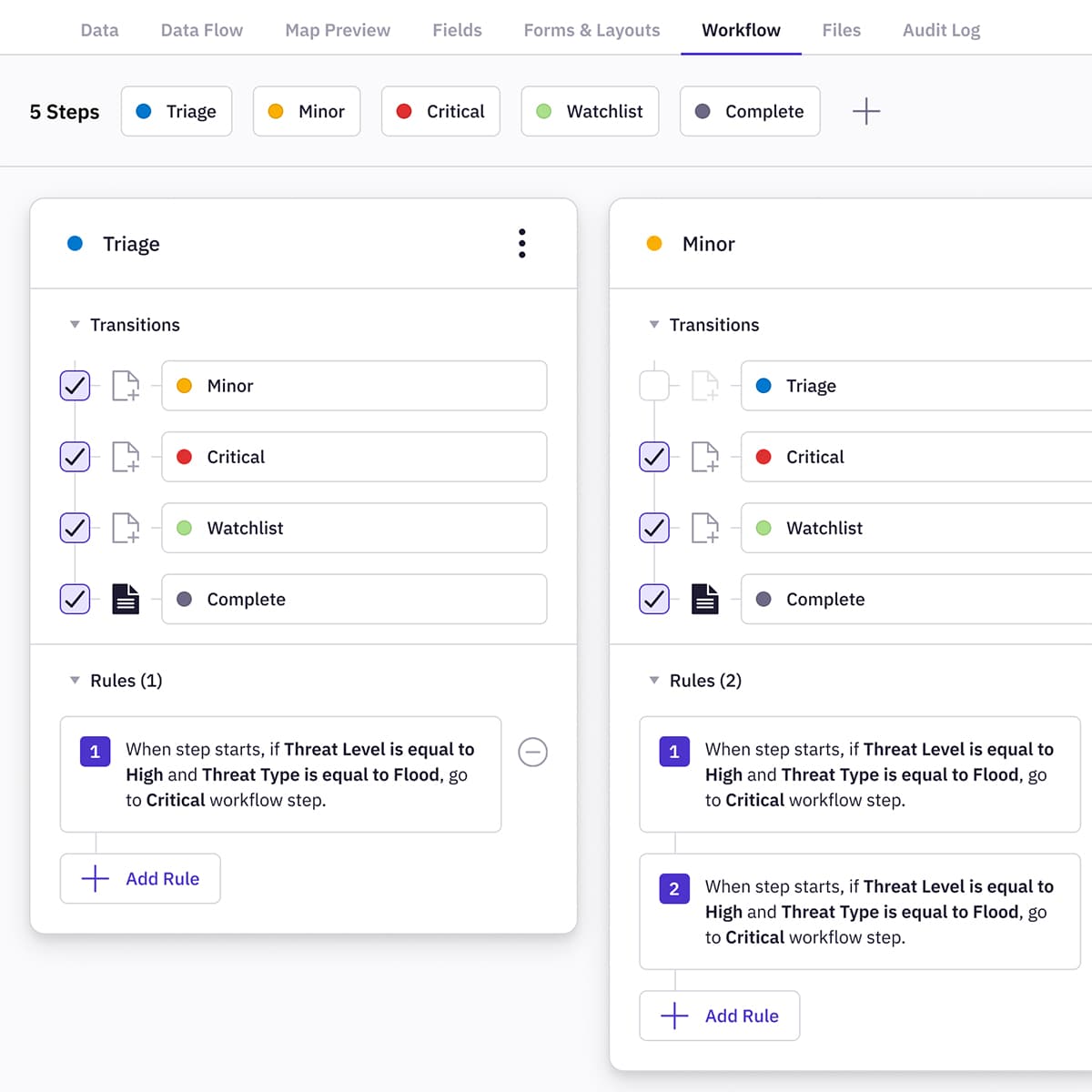Image resolution: width=1092 pixels, height=1092 pixels.
Task: Collapse the Transitions section on the Triage card
Action: pos(76,324)
